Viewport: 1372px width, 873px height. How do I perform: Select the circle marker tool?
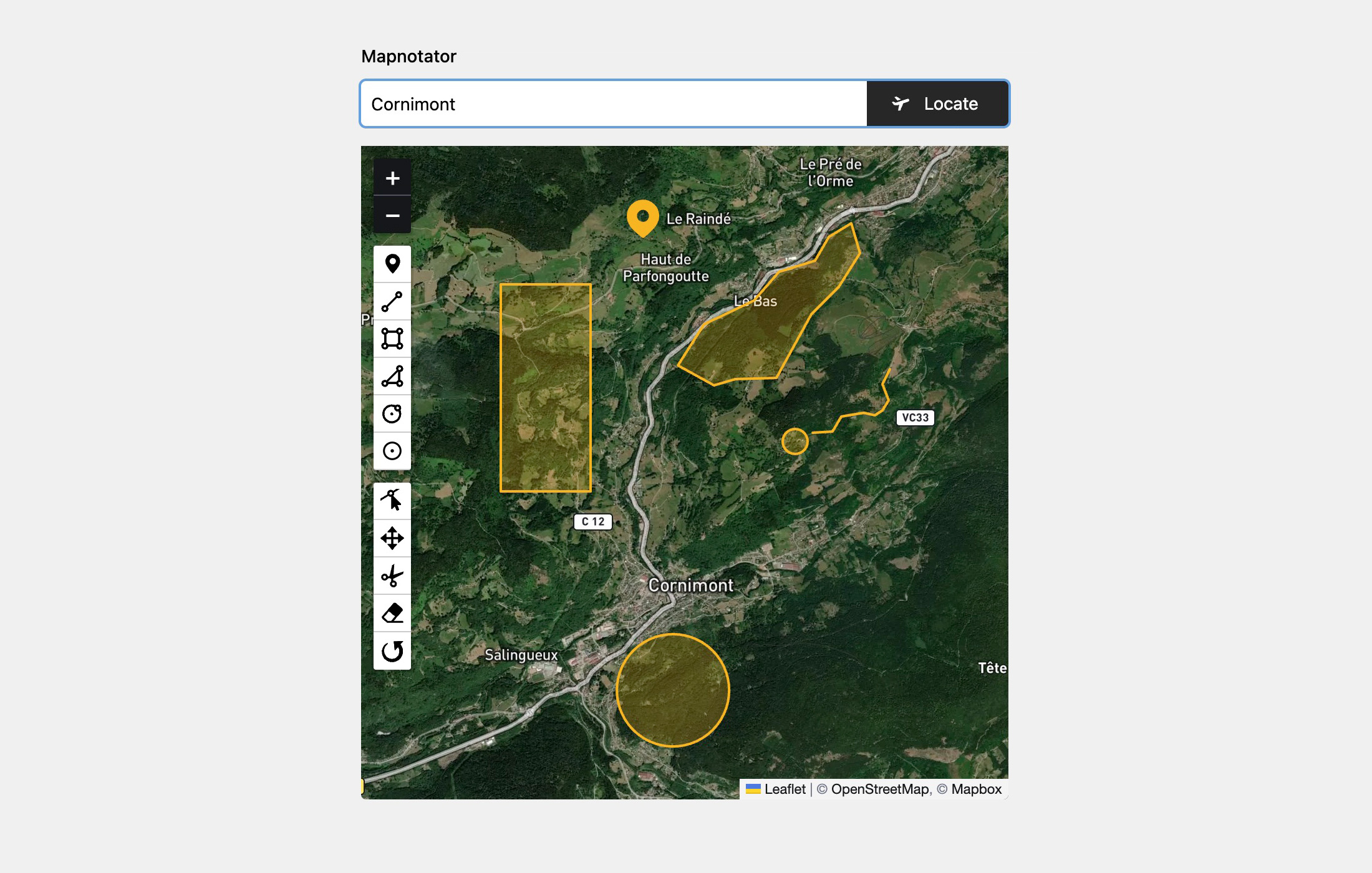pyautogui.click(x=392, y=451)
